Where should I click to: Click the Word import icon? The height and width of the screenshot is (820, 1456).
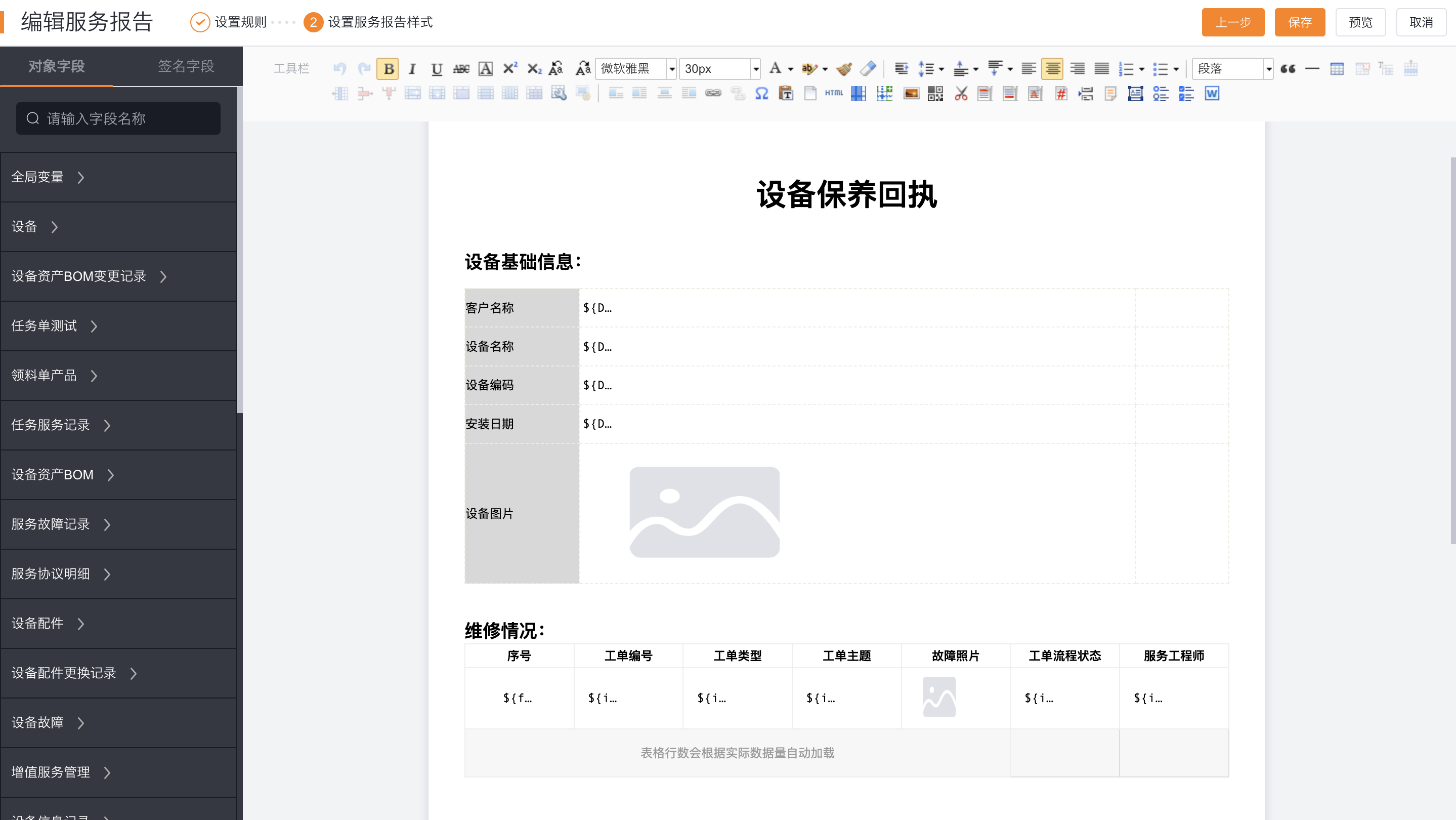pyautogui.click(x=1211, y=94)
